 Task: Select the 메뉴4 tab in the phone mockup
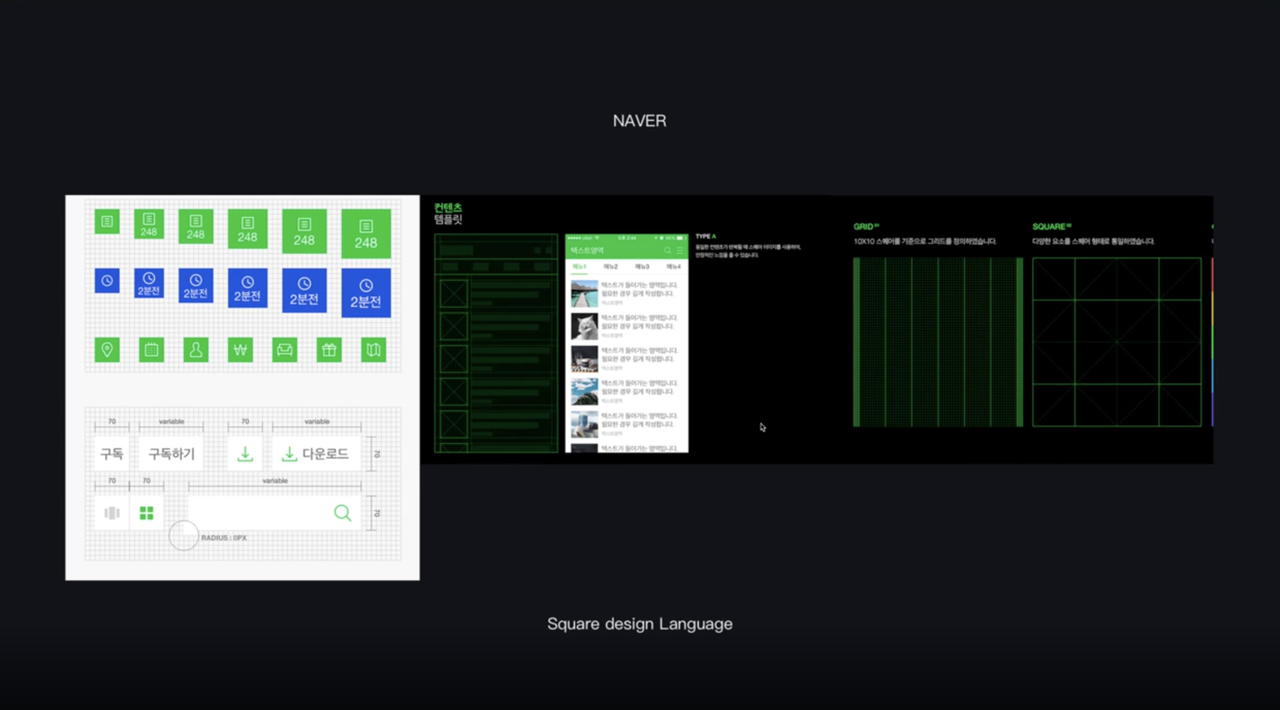[673, 267]
